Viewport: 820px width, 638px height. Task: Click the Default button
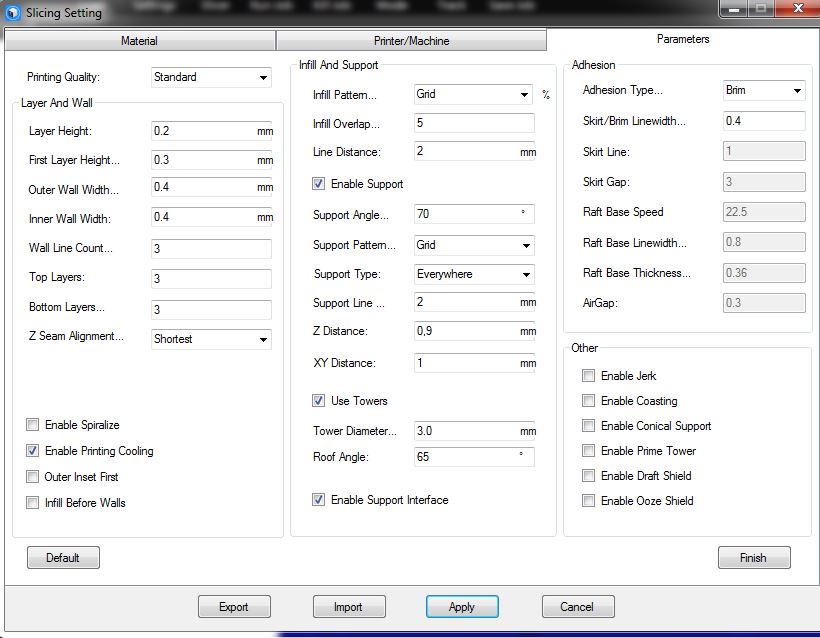(63, 557)
